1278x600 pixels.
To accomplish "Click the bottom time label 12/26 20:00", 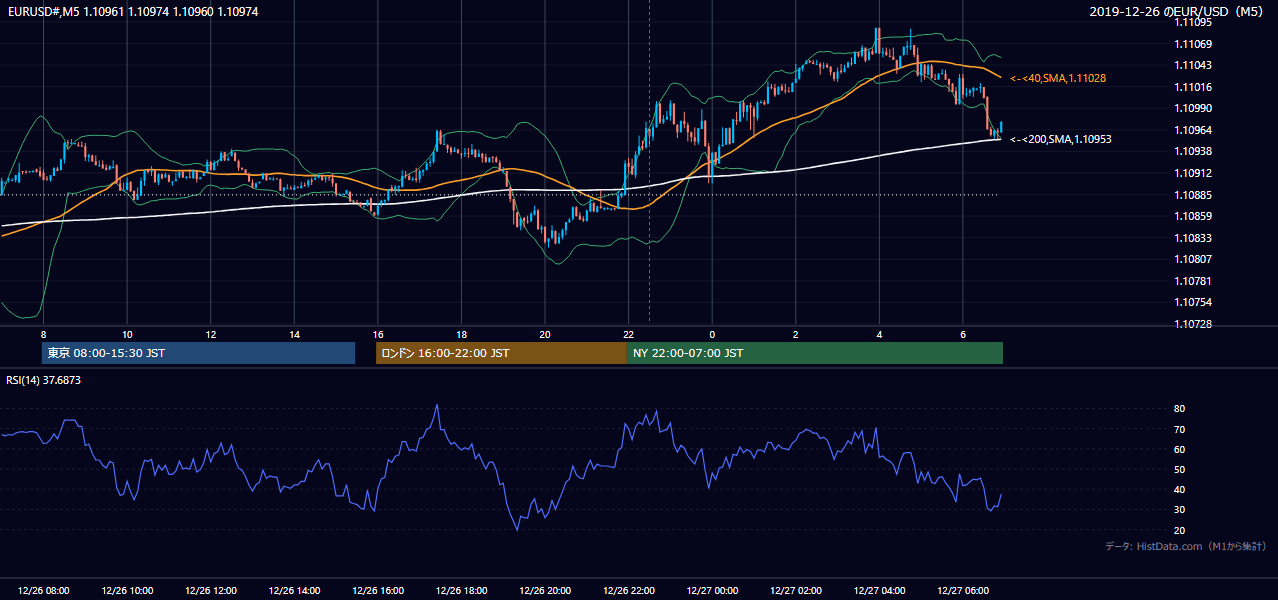I will click(545, 591).
